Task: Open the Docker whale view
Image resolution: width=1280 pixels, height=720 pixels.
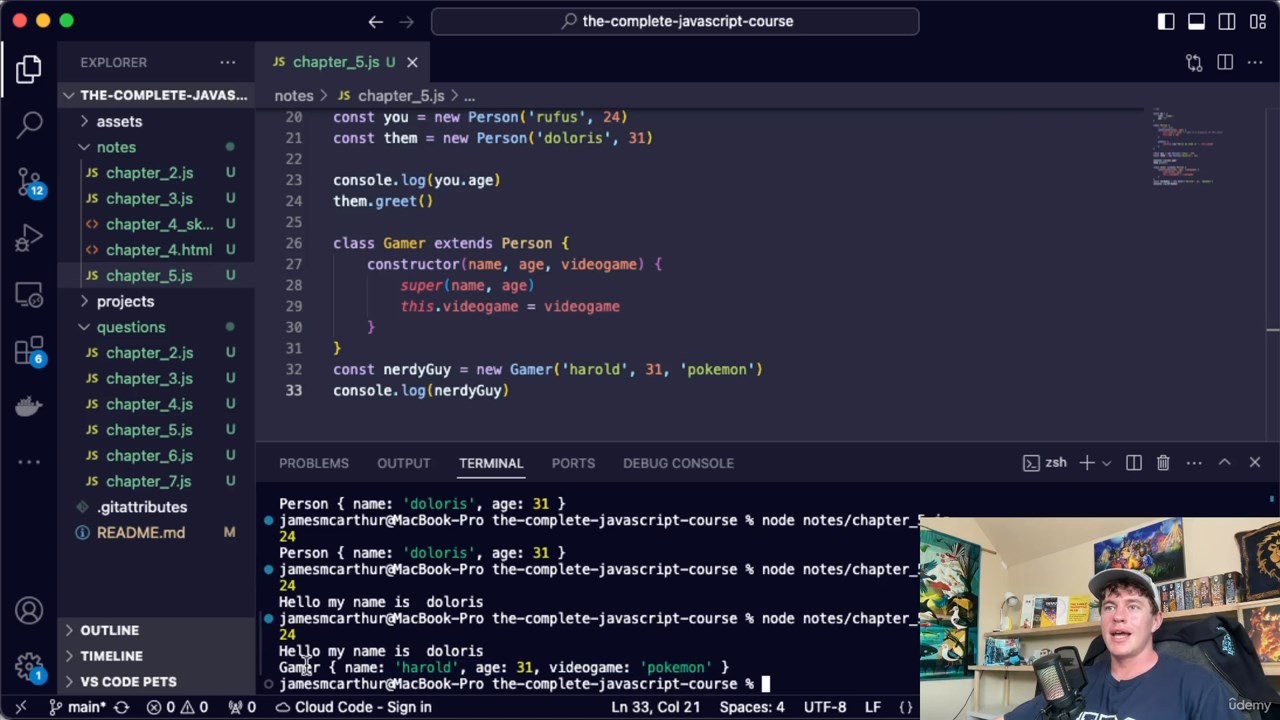Action: [29, 407]
